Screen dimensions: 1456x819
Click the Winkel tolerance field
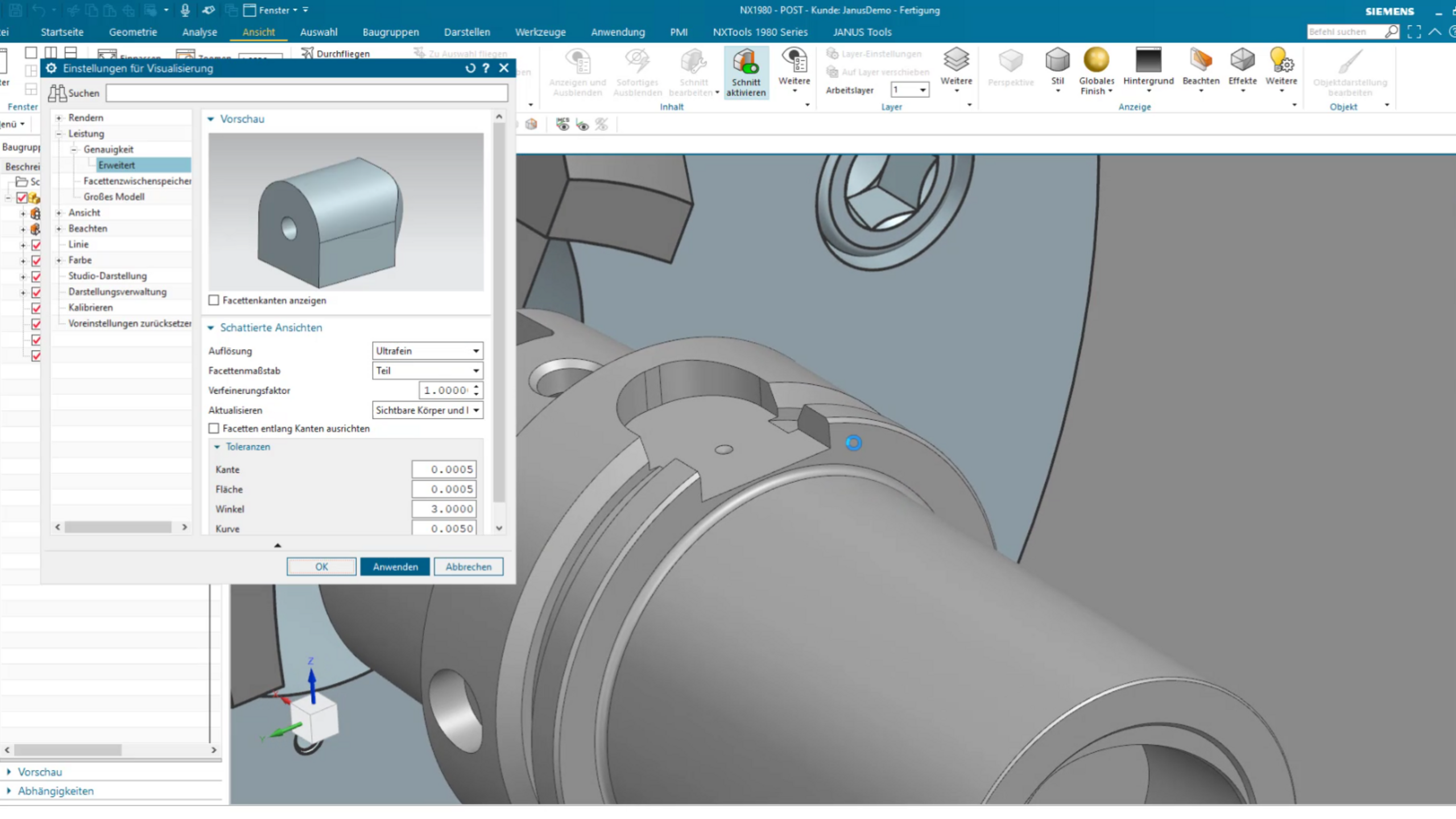click(444, 509)
